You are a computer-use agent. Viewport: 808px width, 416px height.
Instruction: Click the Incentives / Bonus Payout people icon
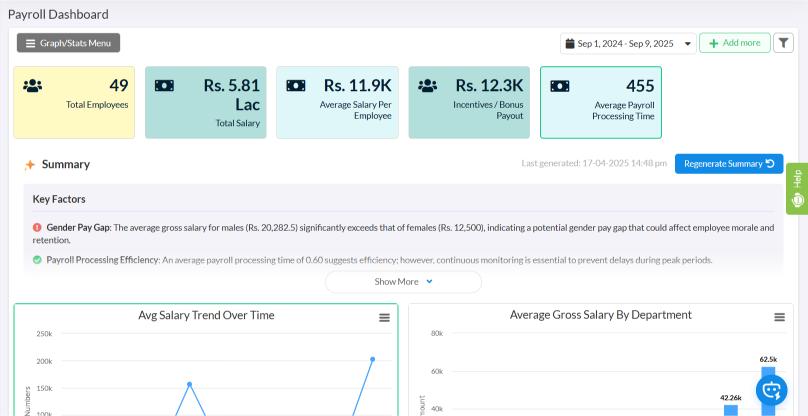point(428,86)
